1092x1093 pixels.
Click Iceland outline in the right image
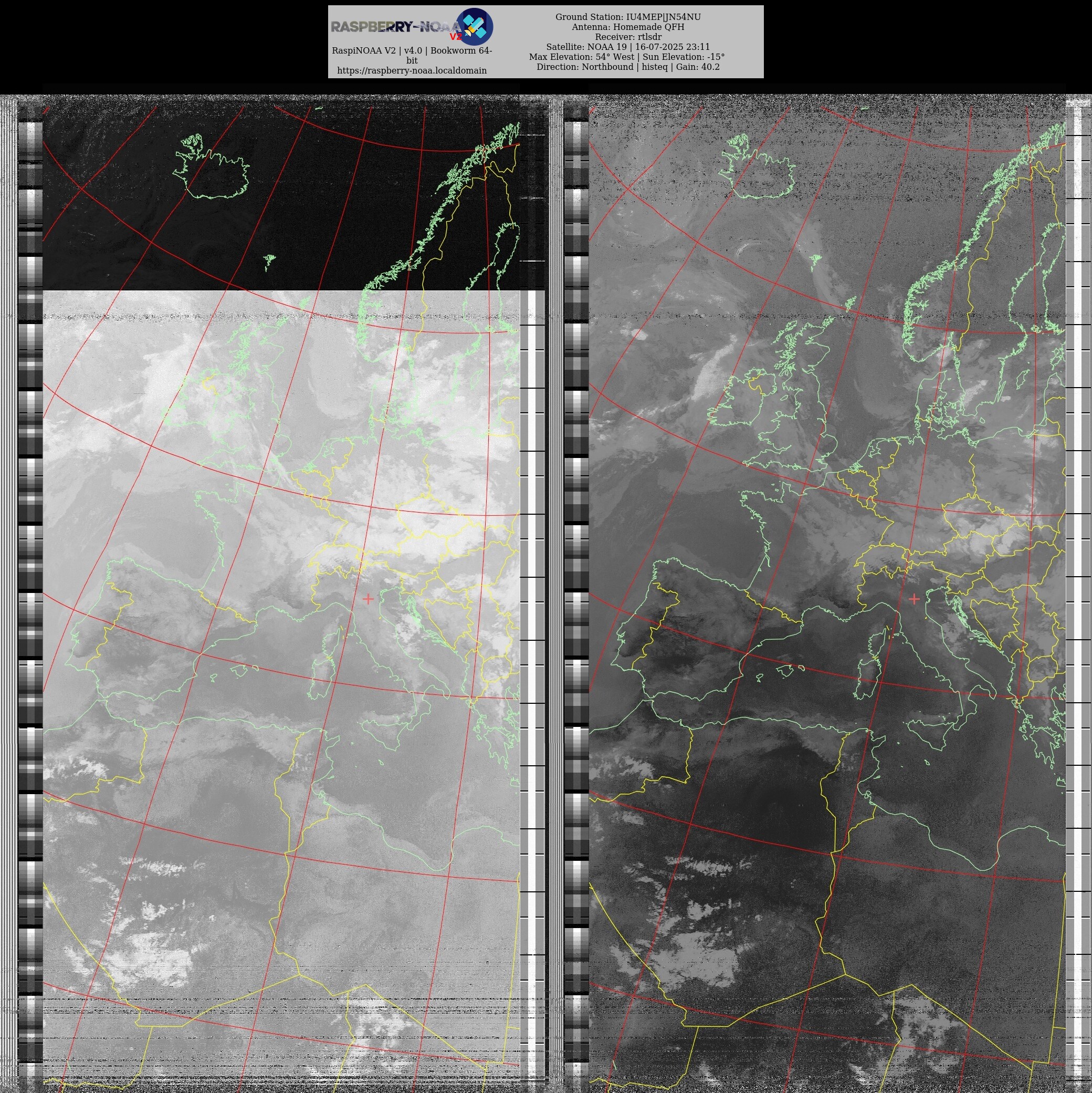tap(758, 166)
